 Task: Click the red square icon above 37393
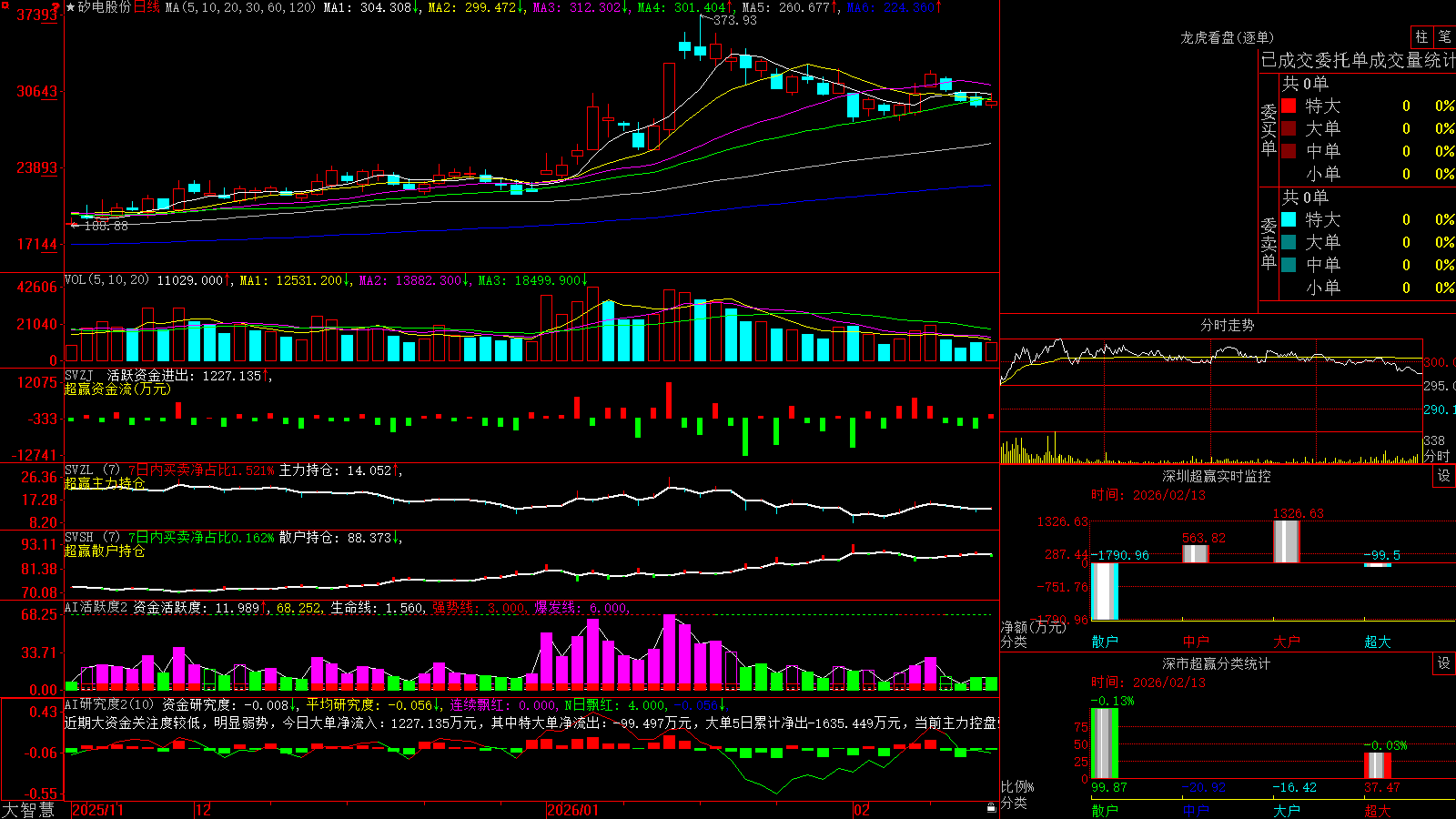tap(5, 5)
